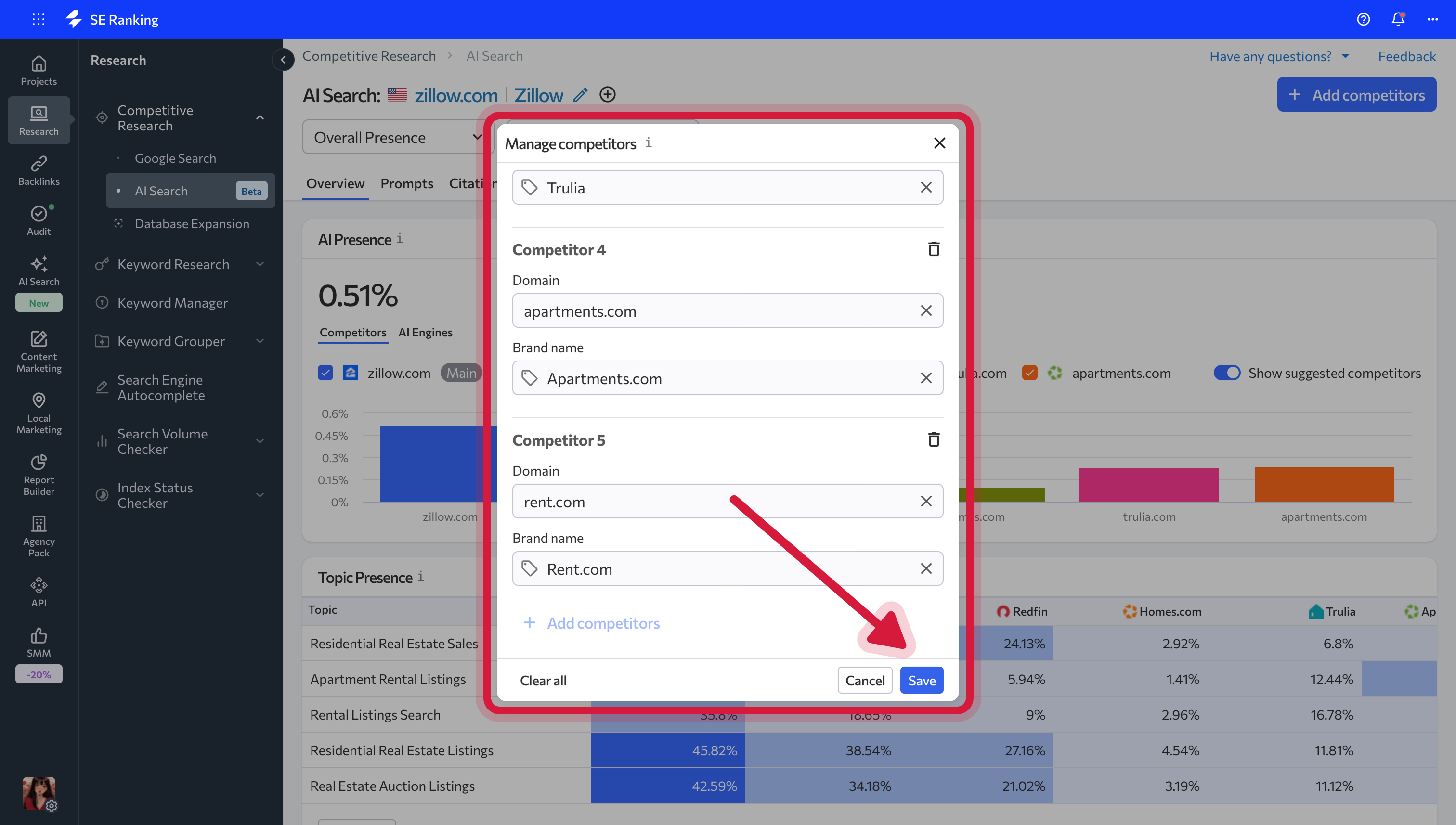
Task: Select the AI Engines tab
Action: [x=425, y=332]
